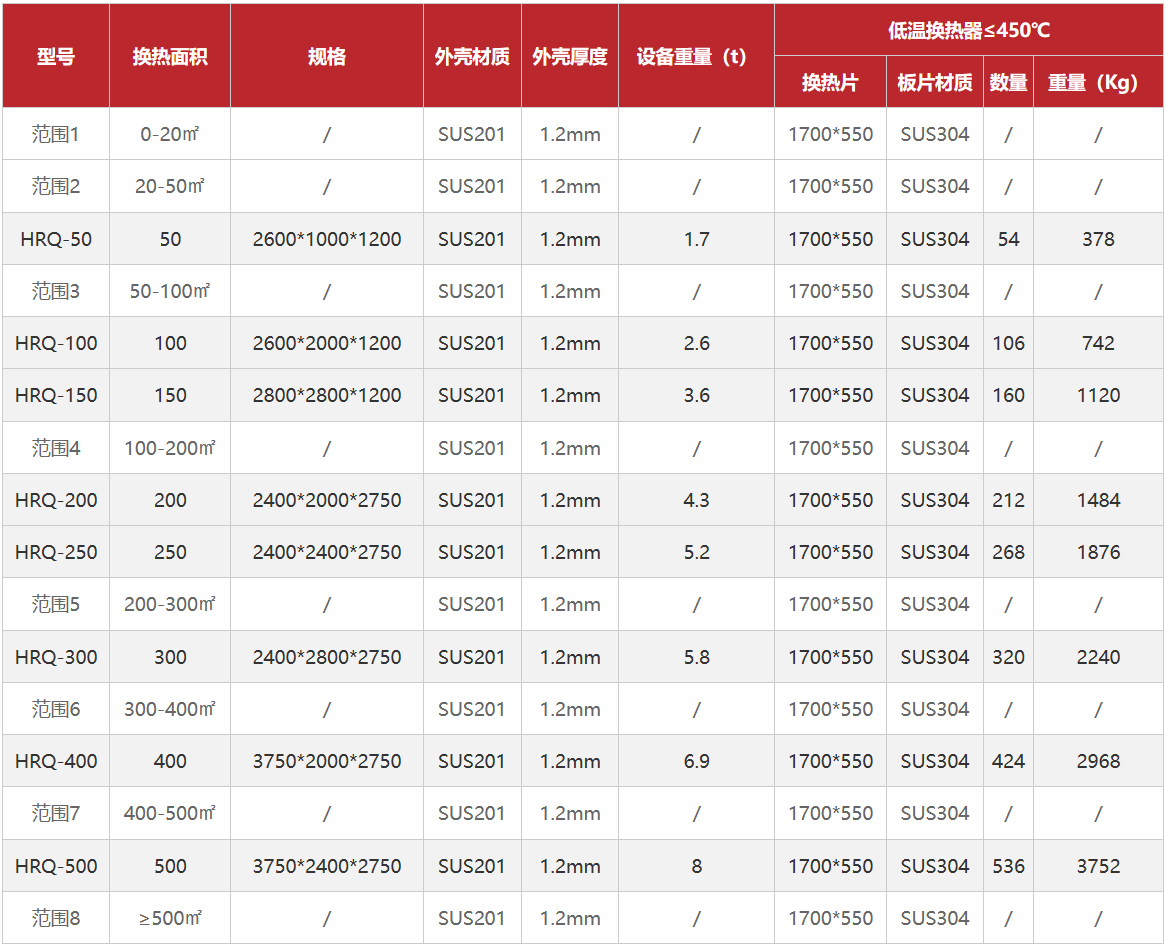The image size is (1166, 946).
Task: Select the HRQ-500 model cell
Action: click(56, 866)
